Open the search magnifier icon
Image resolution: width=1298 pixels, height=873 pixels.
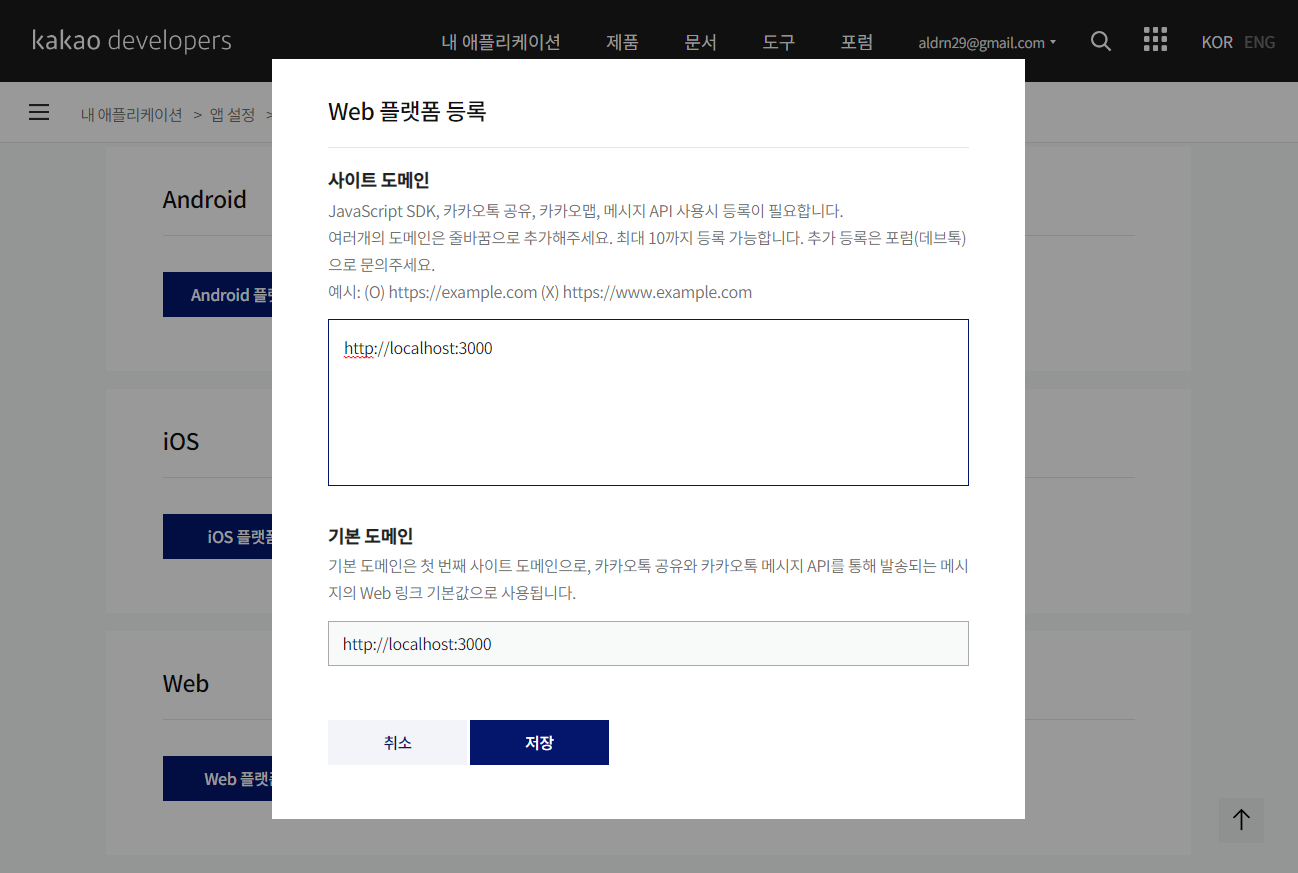1100,41
